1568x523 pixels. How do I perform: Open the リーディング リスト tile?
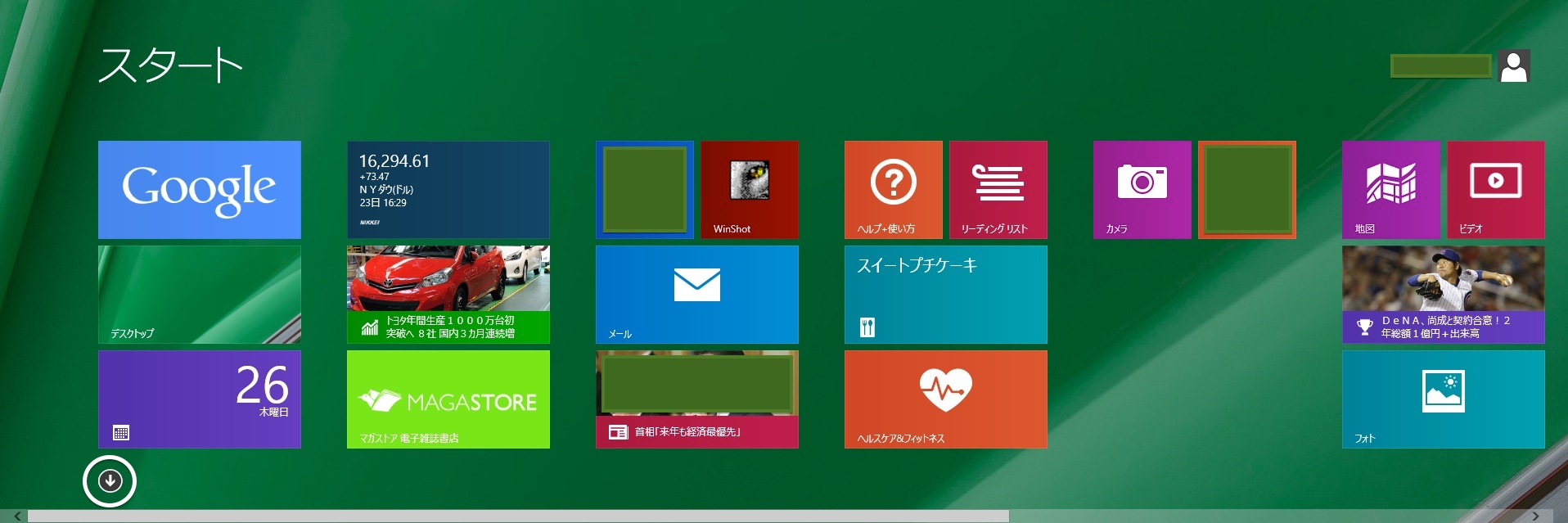coord(998,190)
